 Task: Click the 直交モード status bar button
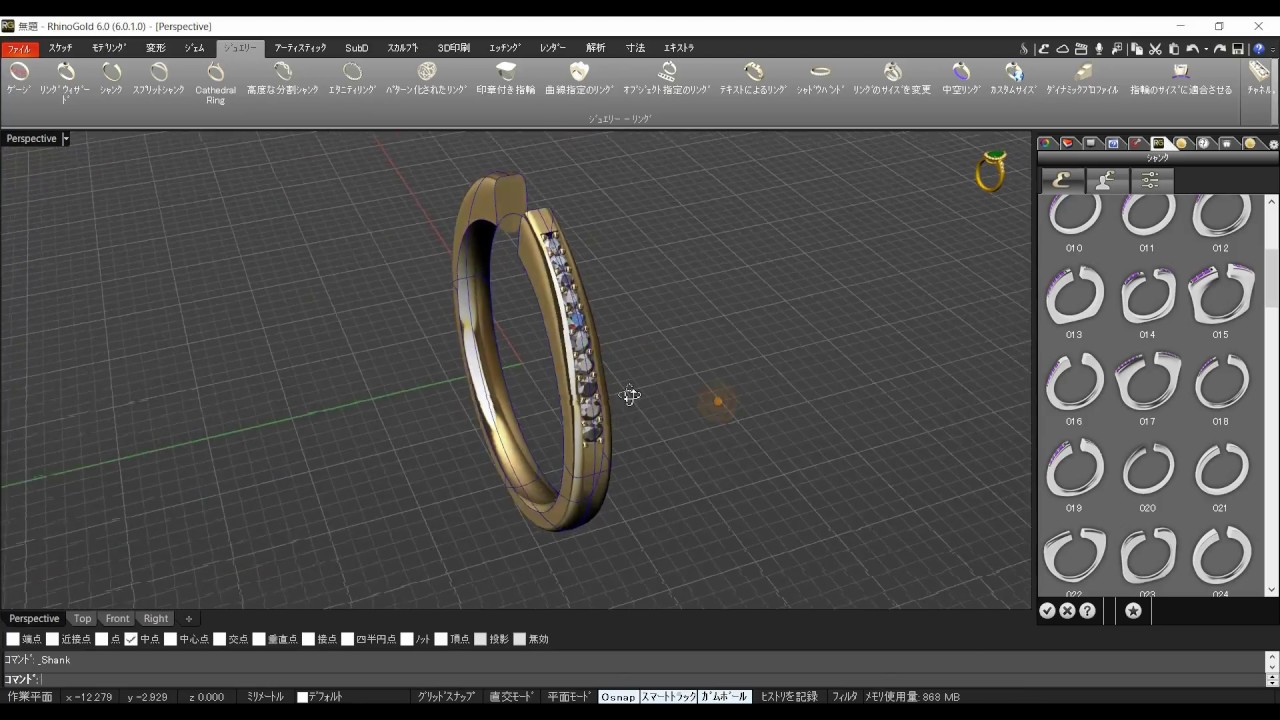(511, 697)
